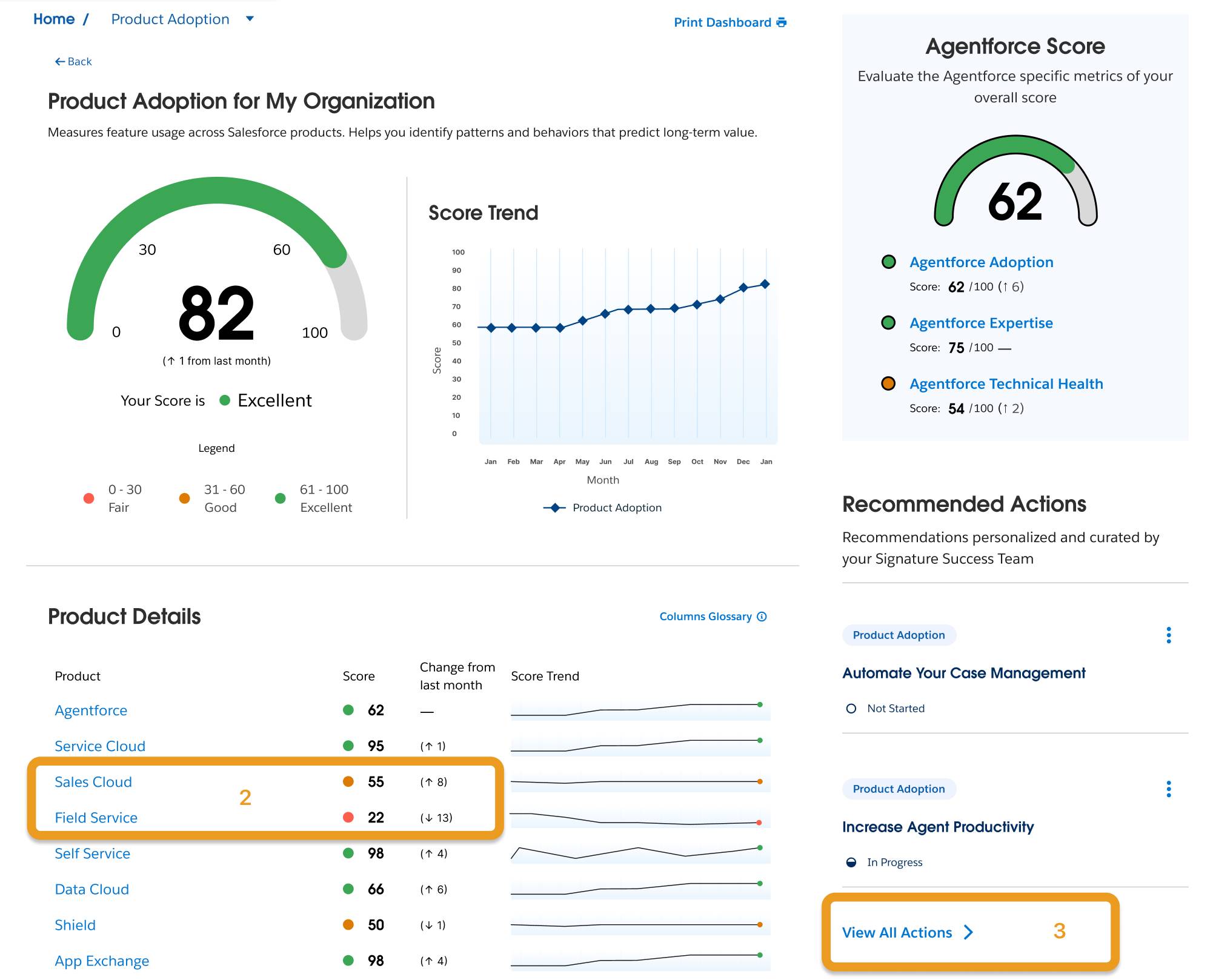1213x980 pixels.
Task: Click the orange status dot beside Agentforce Technical Health
Action: pos(888,383)
